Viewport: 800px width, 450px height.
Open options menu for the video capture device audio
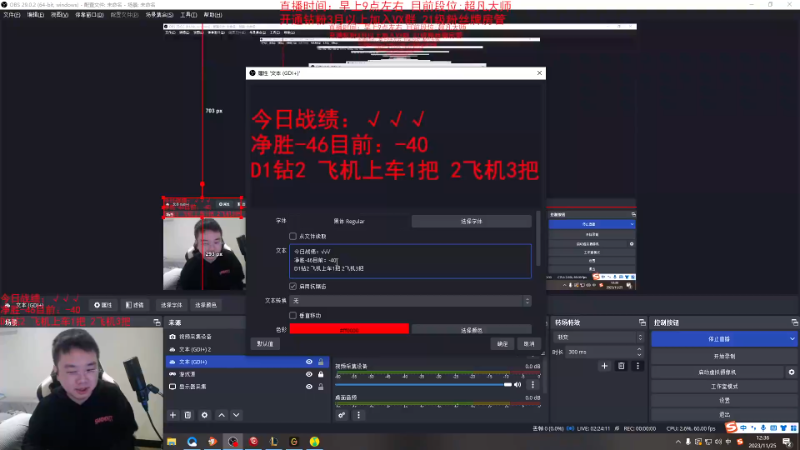tap(533, 385)
